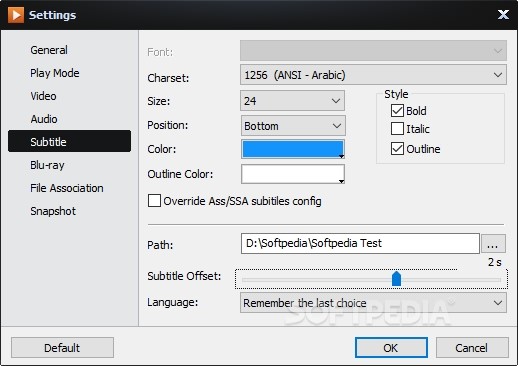Click the Cancel button
518x366 pixels.
click(x=472, y=348)
